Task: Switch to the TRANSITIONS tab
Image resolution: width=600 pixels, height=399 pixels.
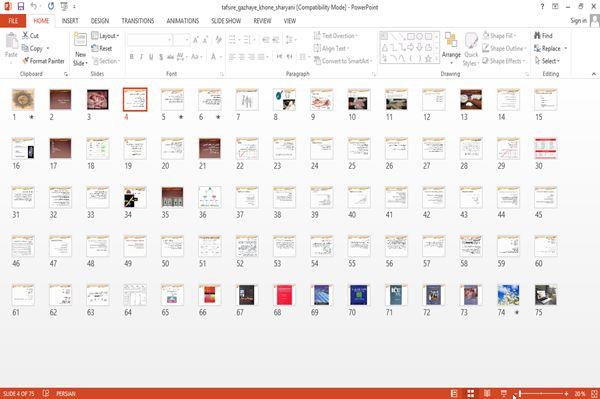Action: point(138,21)
